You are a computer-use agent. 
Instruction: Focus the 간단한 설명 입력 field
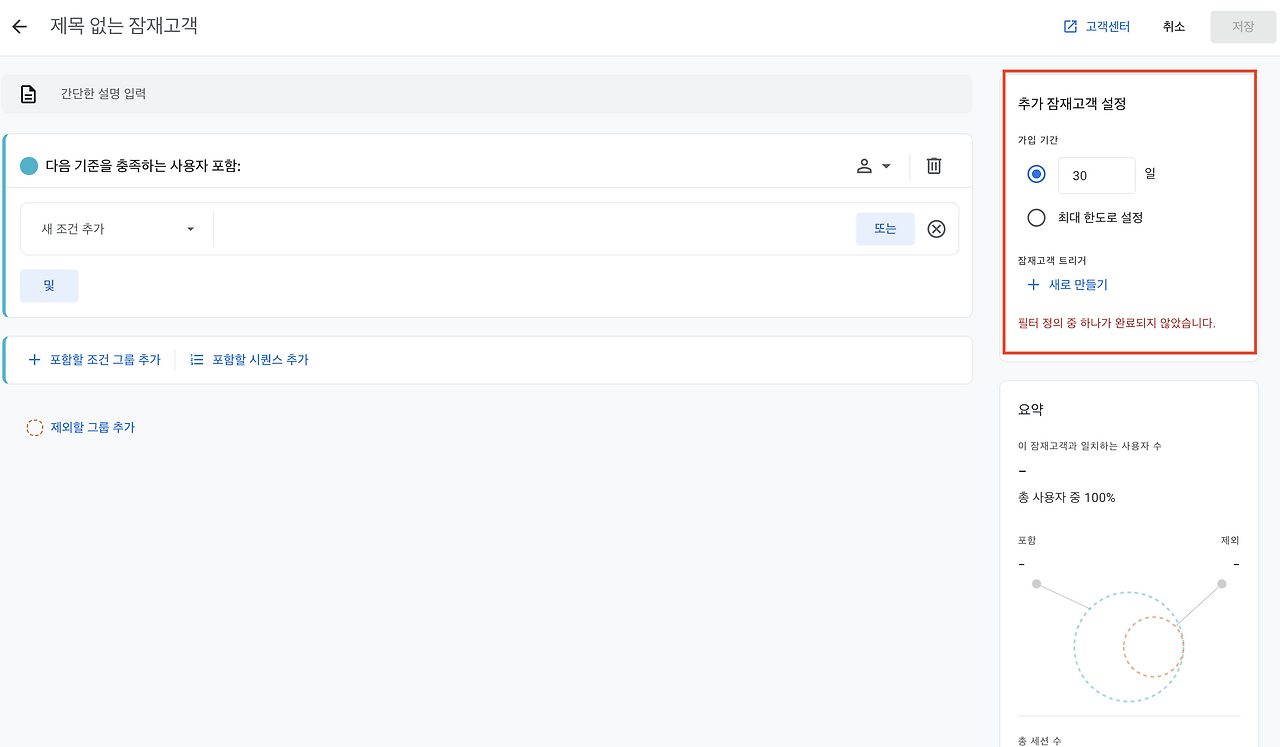486,94
